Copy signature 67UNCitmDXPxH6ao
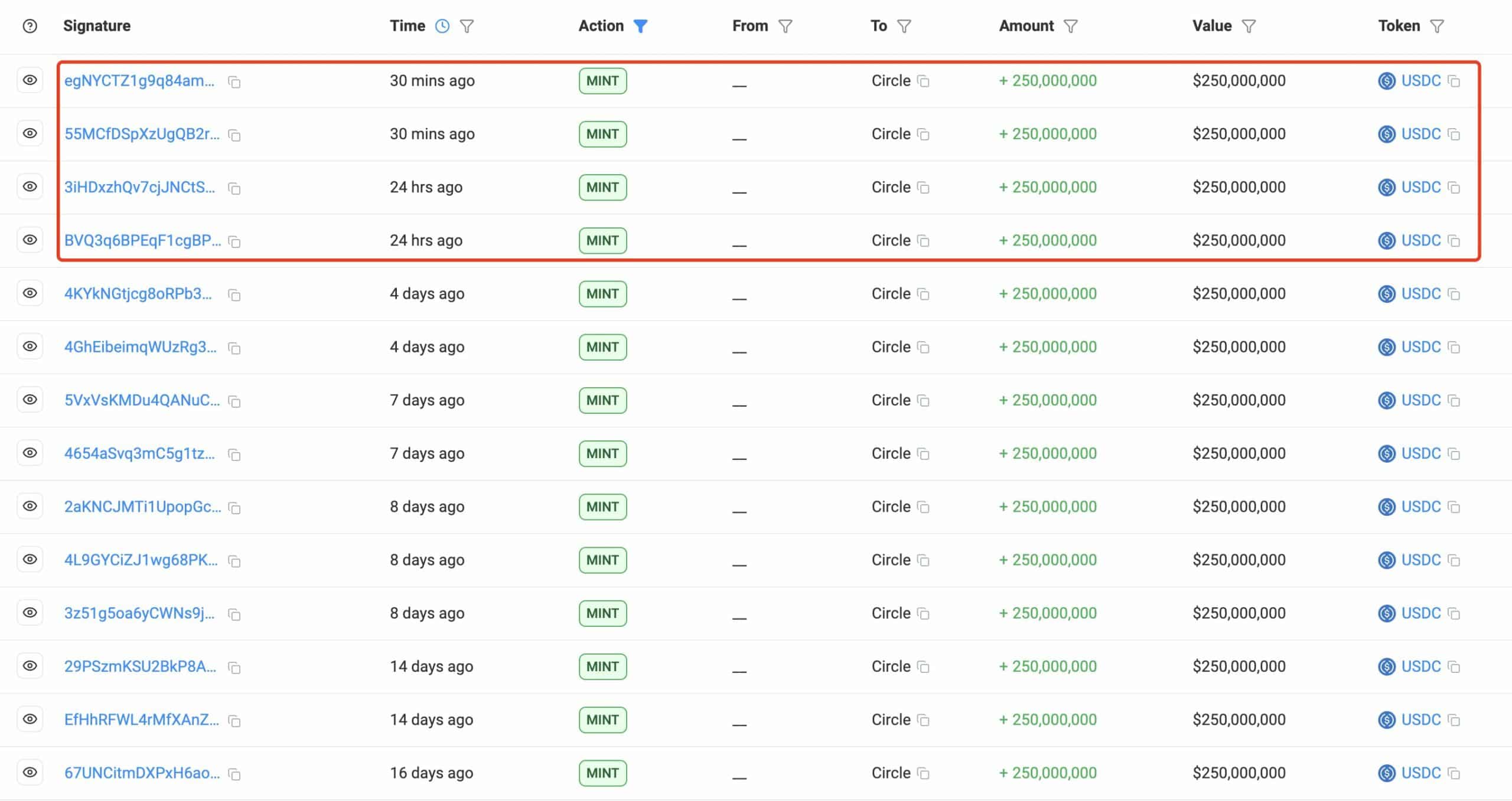 pos(234,774)
